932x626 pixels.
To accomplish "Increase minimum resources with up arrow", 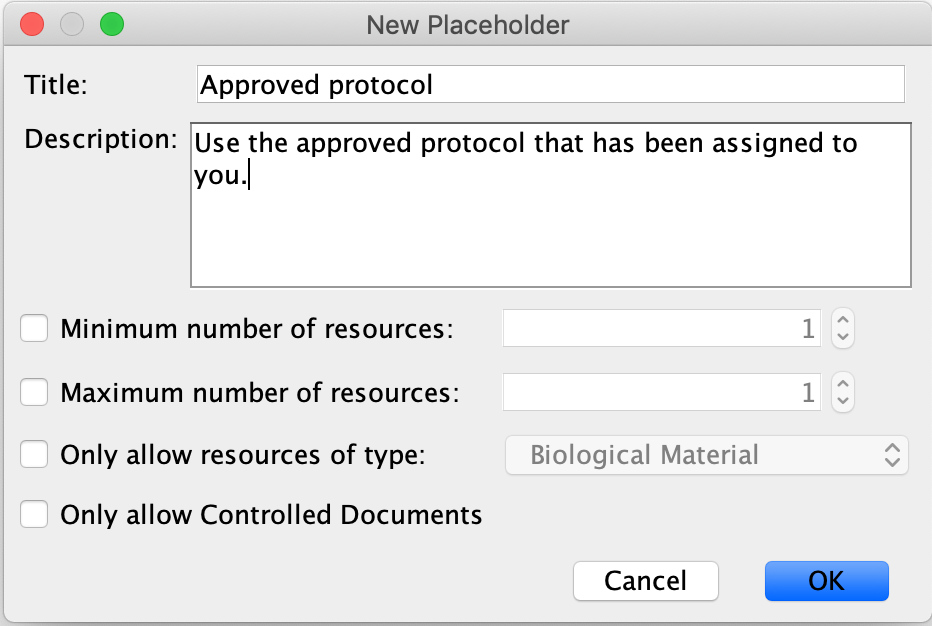I will point(843,320).
